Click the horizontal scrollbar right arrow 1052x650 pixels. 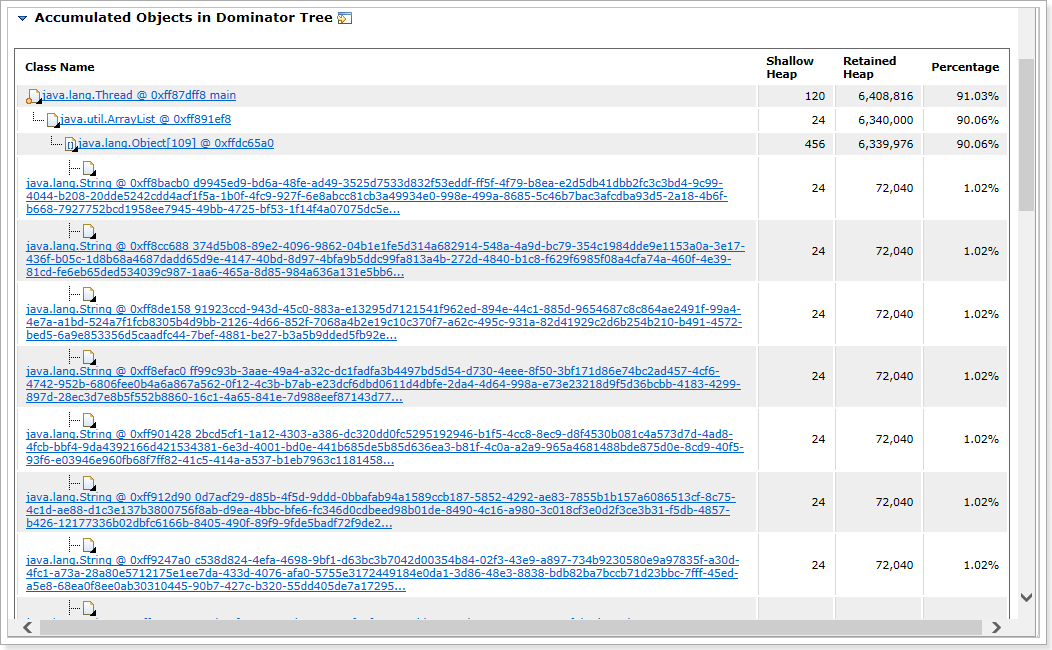[996, 627]
